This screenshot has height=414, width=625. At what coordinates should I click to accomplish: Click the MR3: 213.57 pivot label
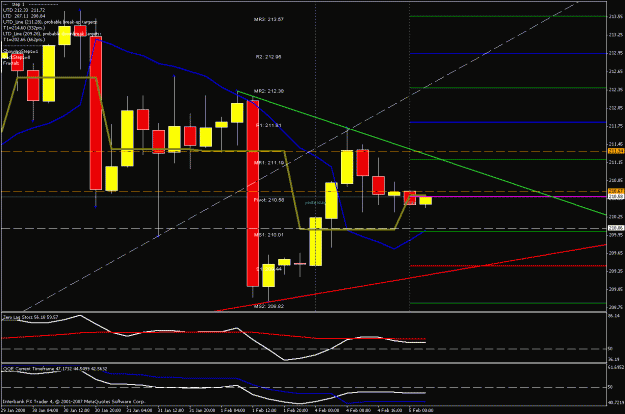pos(269,19)
